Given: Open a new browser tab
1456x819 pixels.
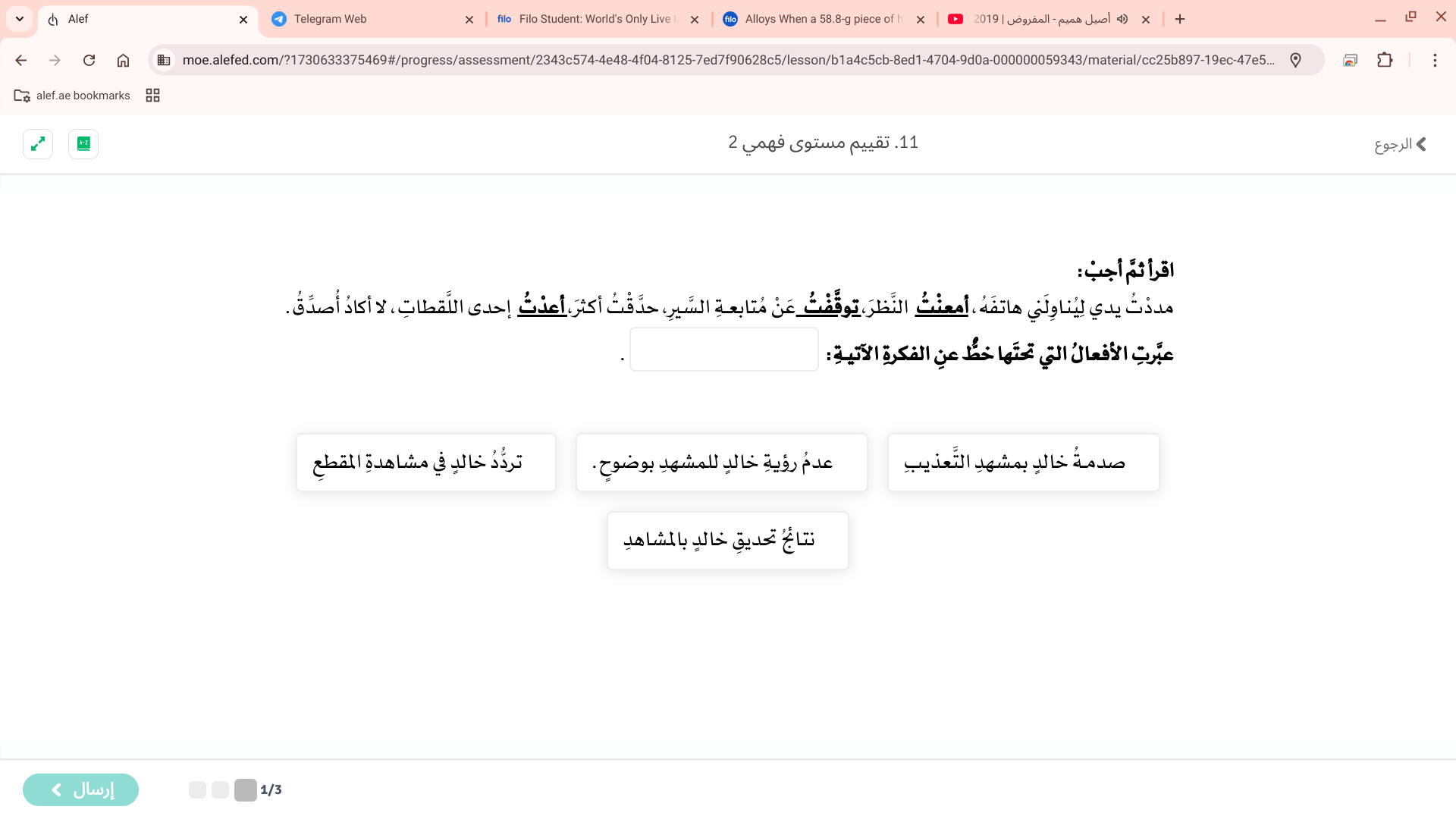Looking at the screenshot, I should pyautogui.click(x=1180, y=19).
